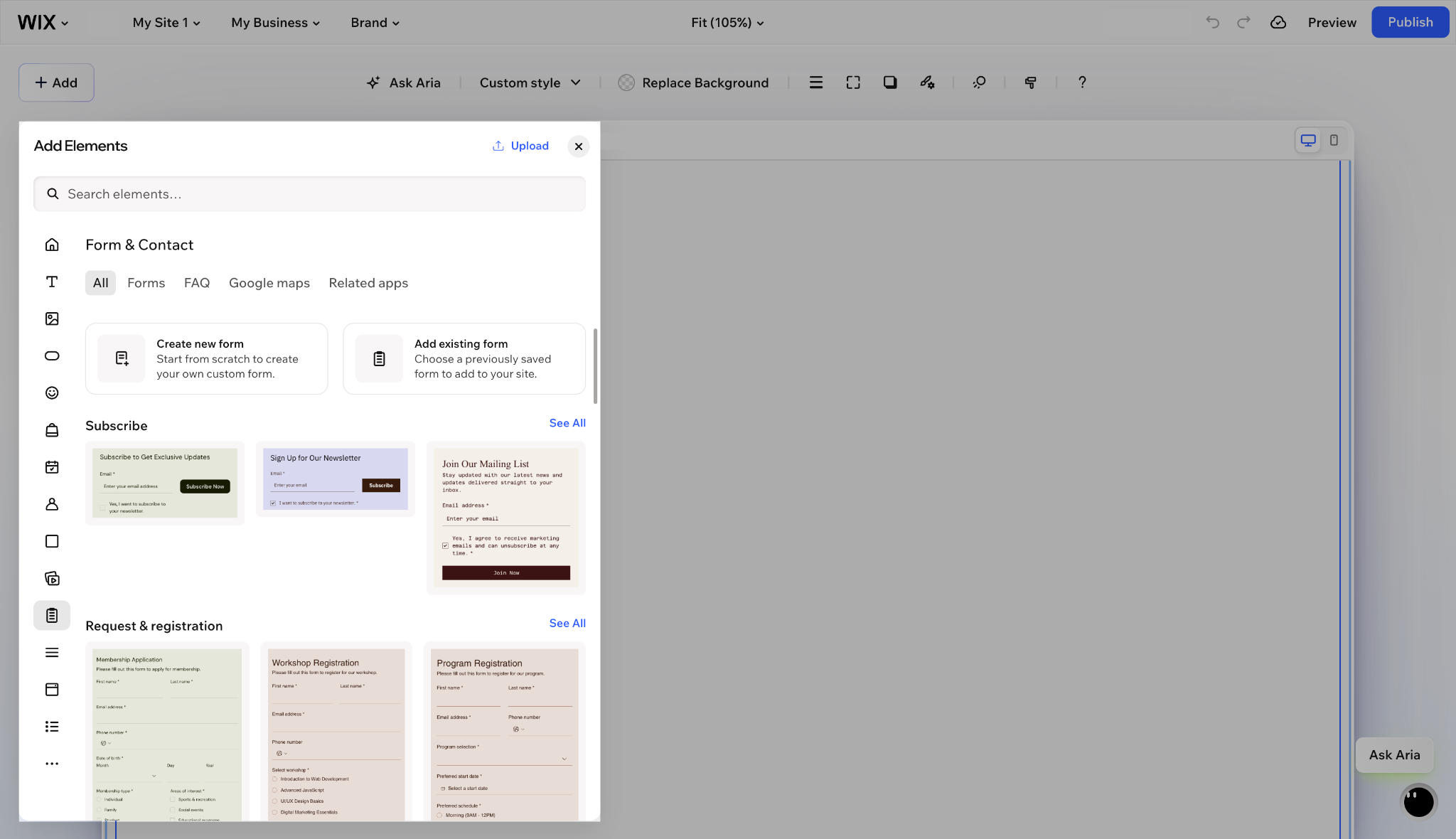Open the more options ellipsis in sidebar

(52, 764)
